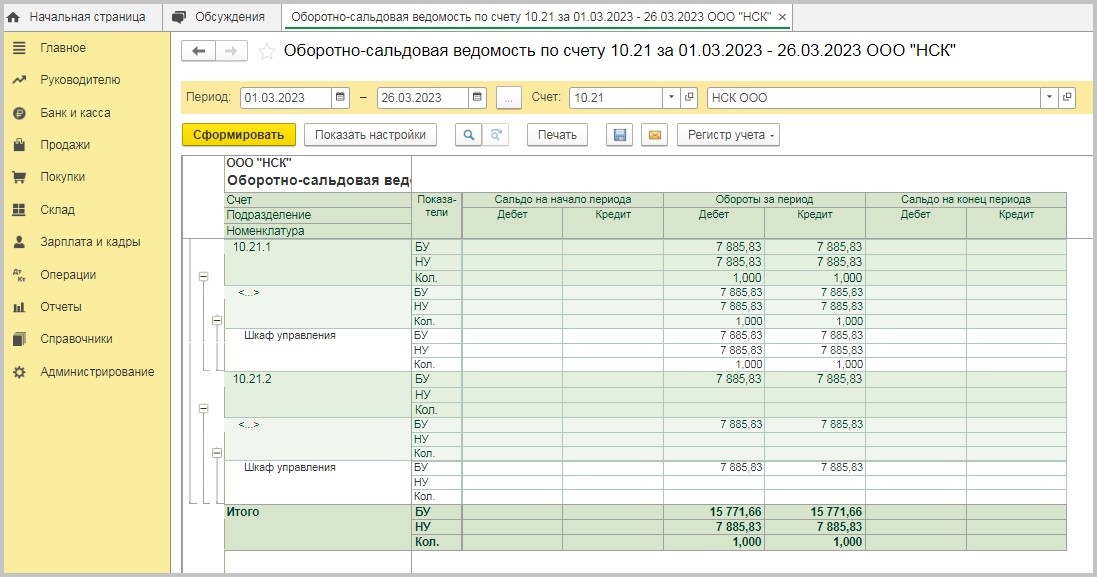The image size is (1097, 577).
Task: Click the Покупки cart icon
Action: pos(19,177)
